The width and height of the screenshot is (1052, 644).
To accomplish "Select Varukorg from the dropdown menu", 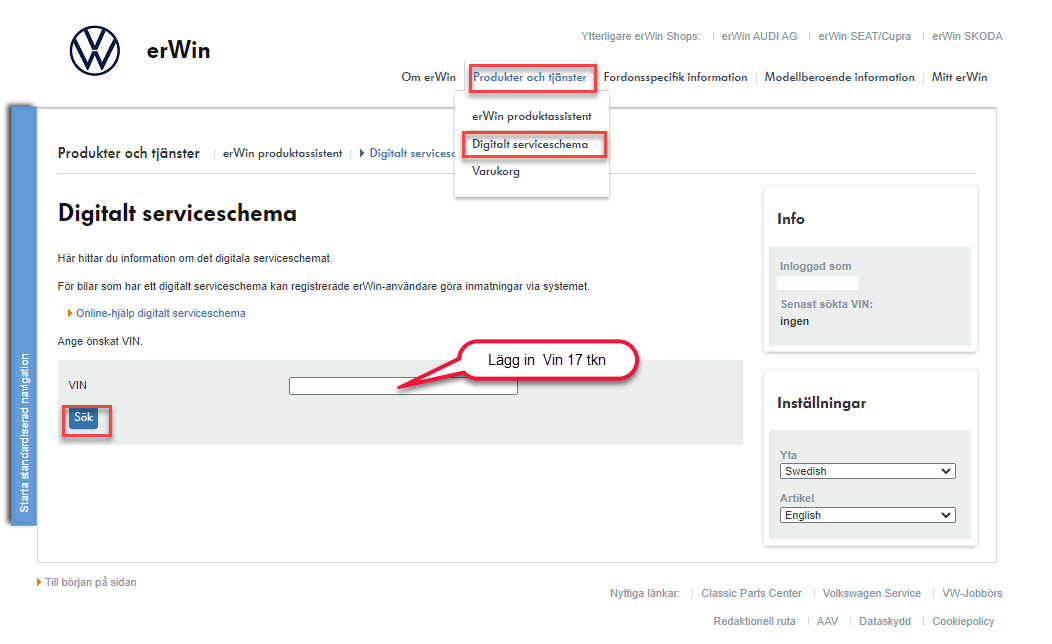I will tap(496, 171).
